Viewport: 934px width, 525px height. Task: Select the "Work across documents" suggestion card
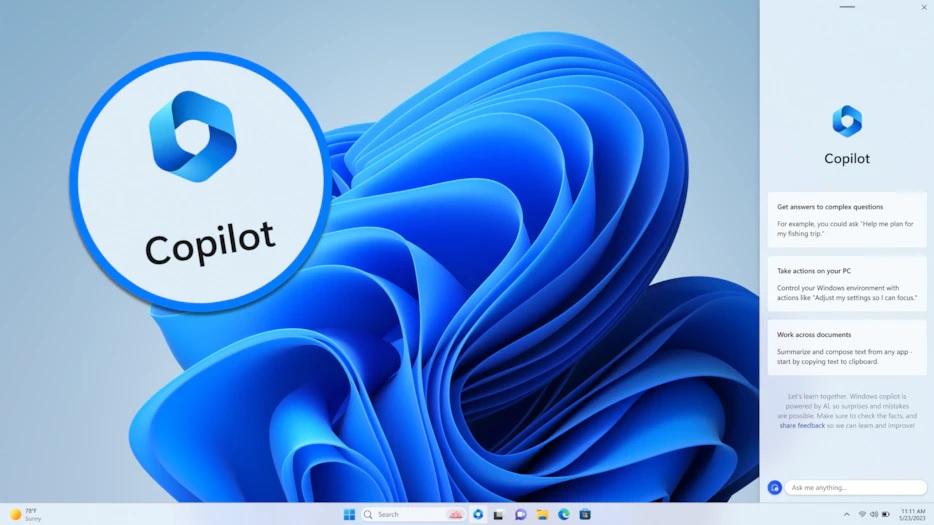pyautogui.click(x=846, y=347)
